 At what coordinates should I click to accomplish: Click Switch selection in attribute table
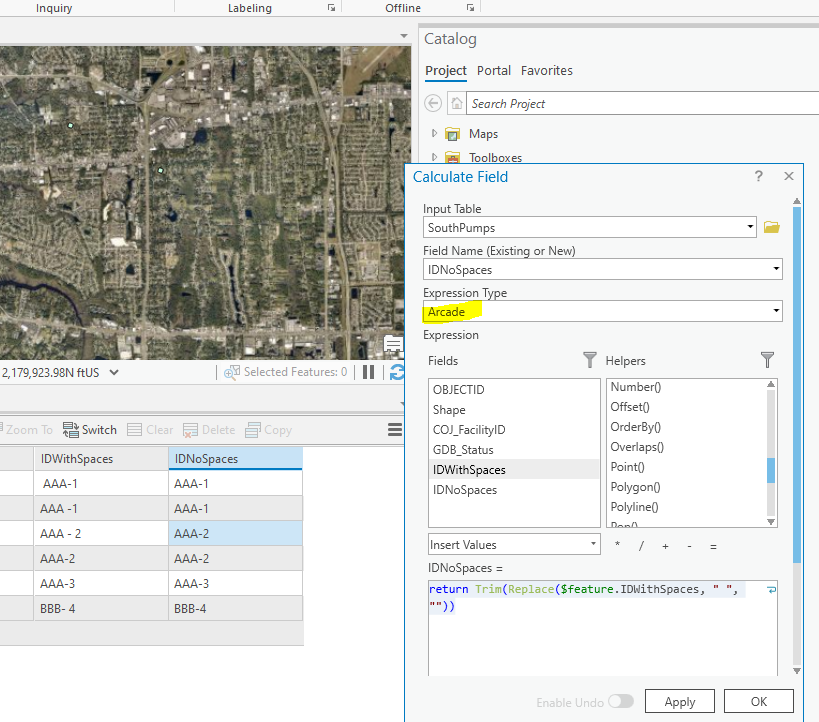pos(89,430)
